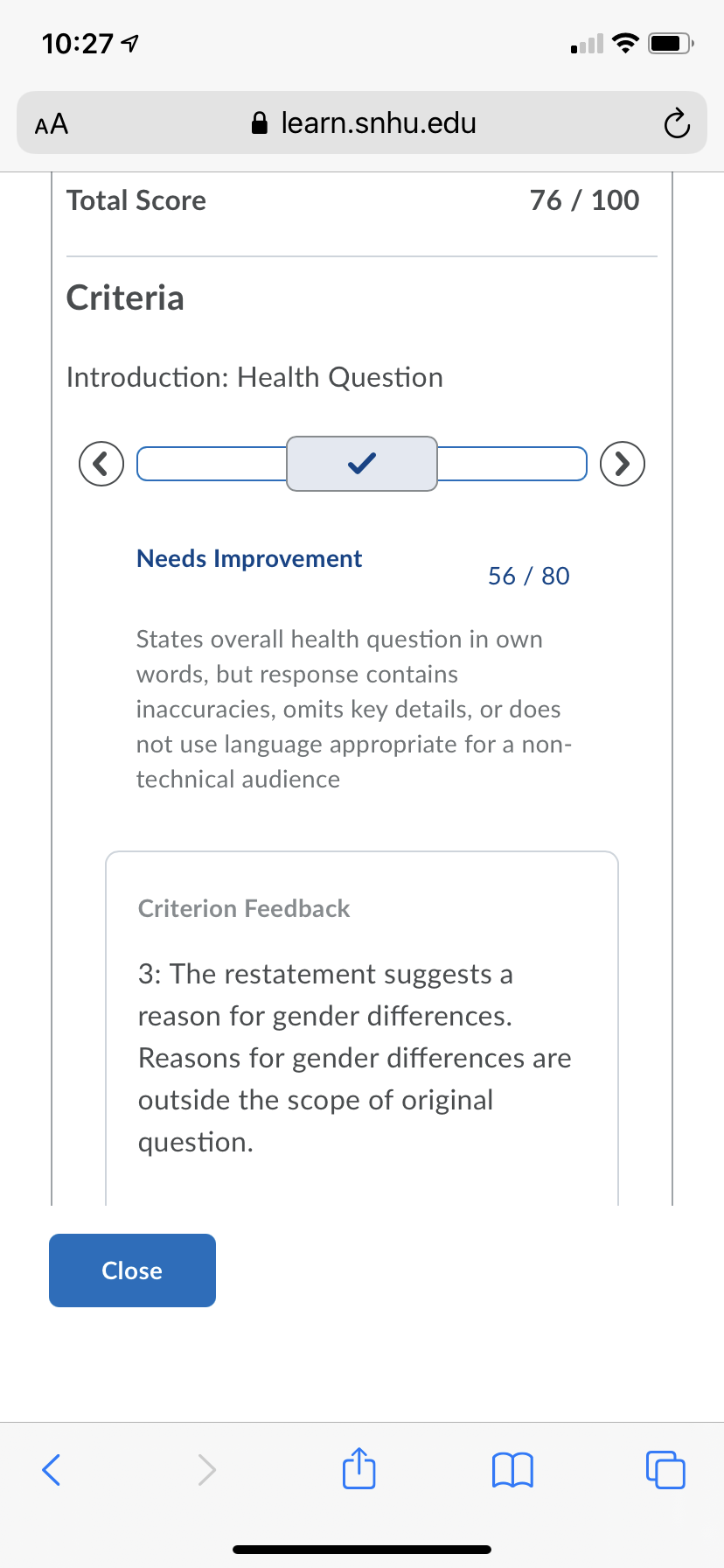This screenshot has height=1568, width=724.
Task: Go to next rubric level arrow
Action: click(x=623, y=464)
